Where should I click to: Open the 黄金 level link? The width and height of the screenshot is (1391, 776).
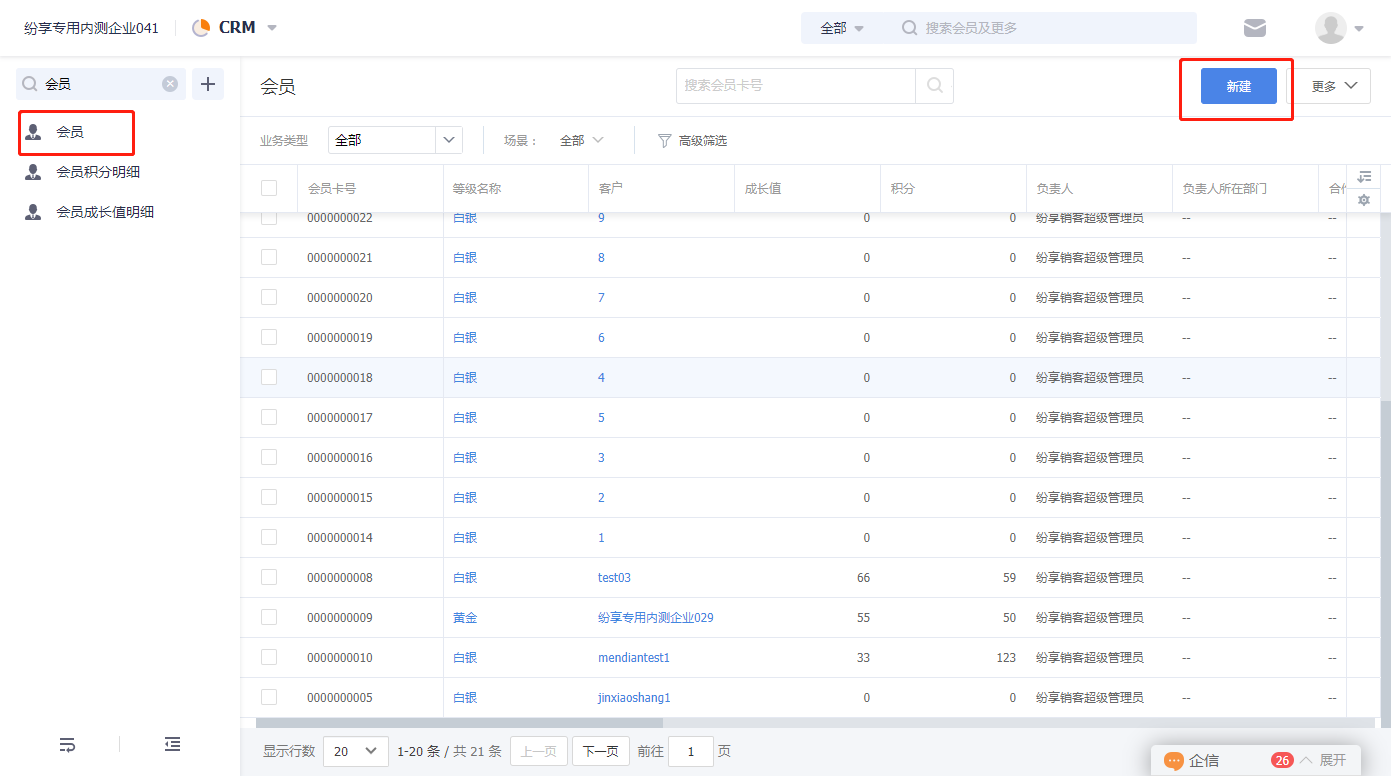point(465,618)
